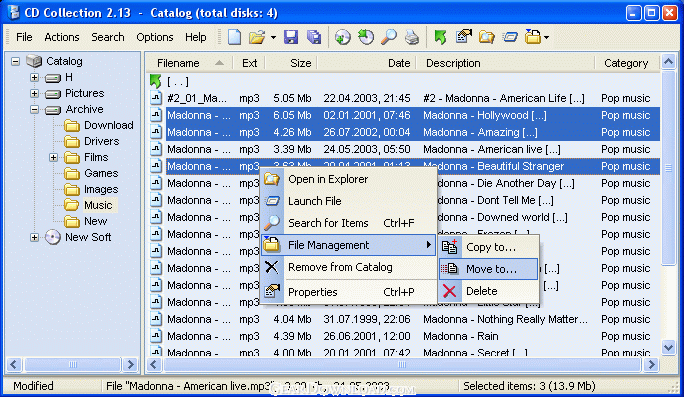
Task: Click the magnifier Search toolbar icon
Action: (388, 37)
